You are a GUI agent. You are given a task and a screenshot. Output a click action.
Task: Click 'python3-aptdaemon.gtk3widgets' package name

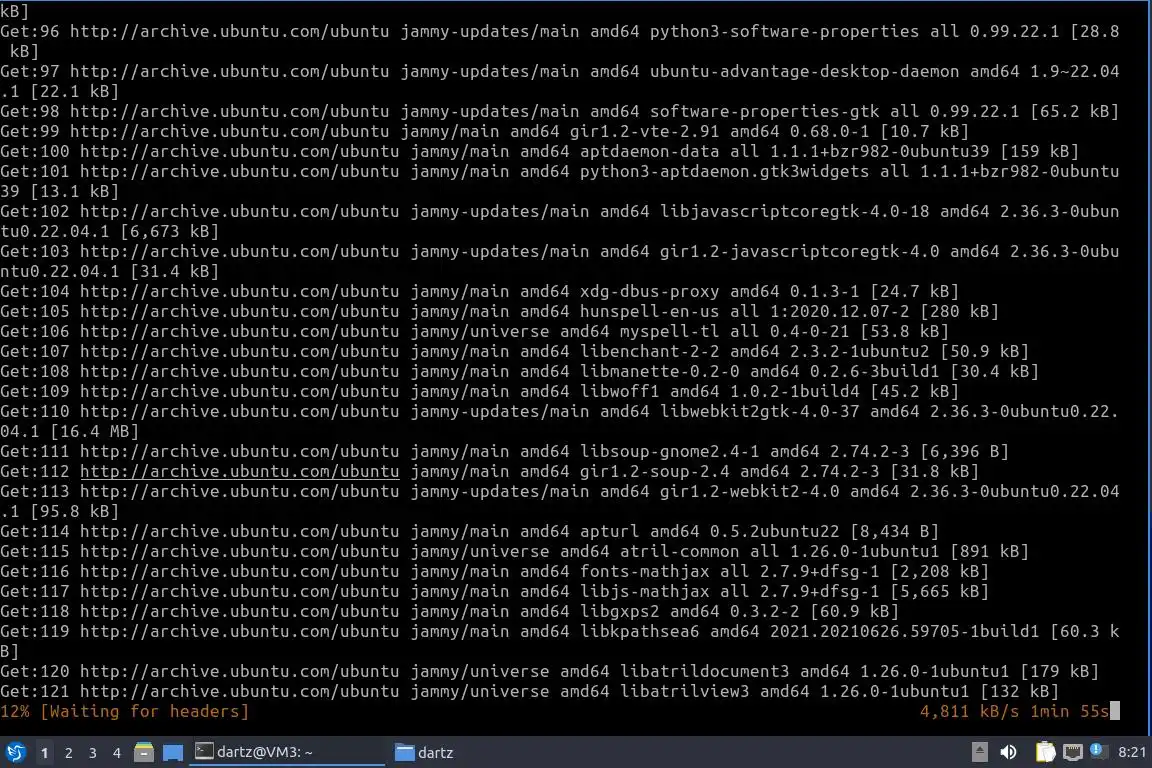tap(724, 171)
